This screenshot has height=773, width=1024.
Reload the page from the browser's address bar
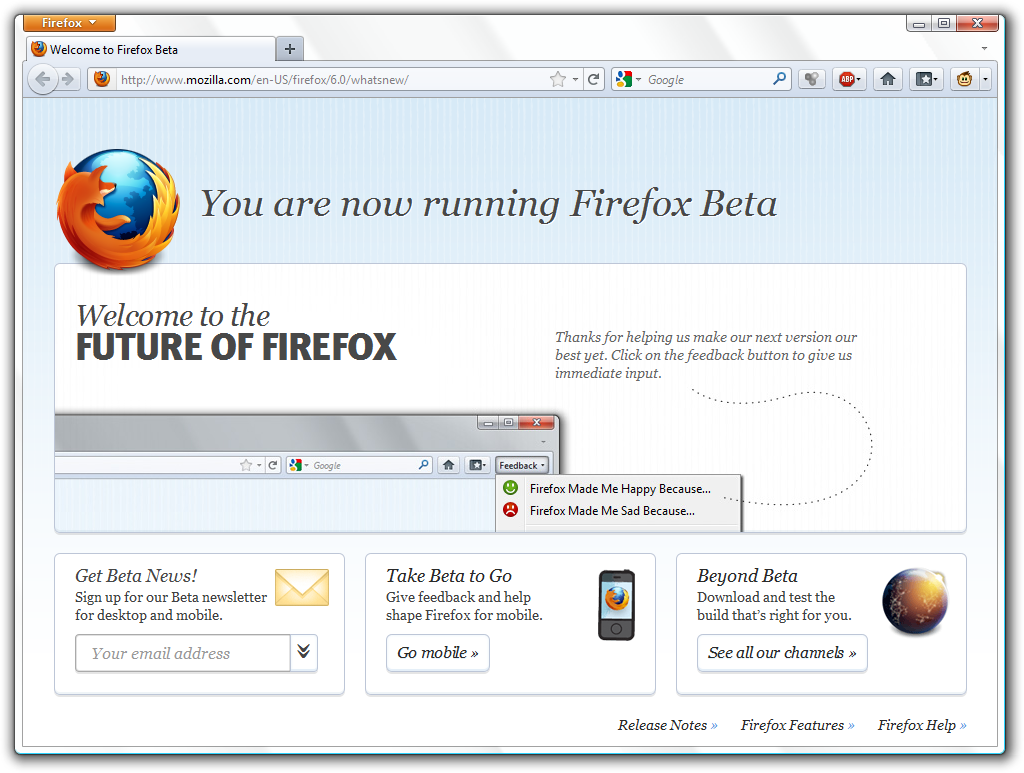tap(594, 80)
